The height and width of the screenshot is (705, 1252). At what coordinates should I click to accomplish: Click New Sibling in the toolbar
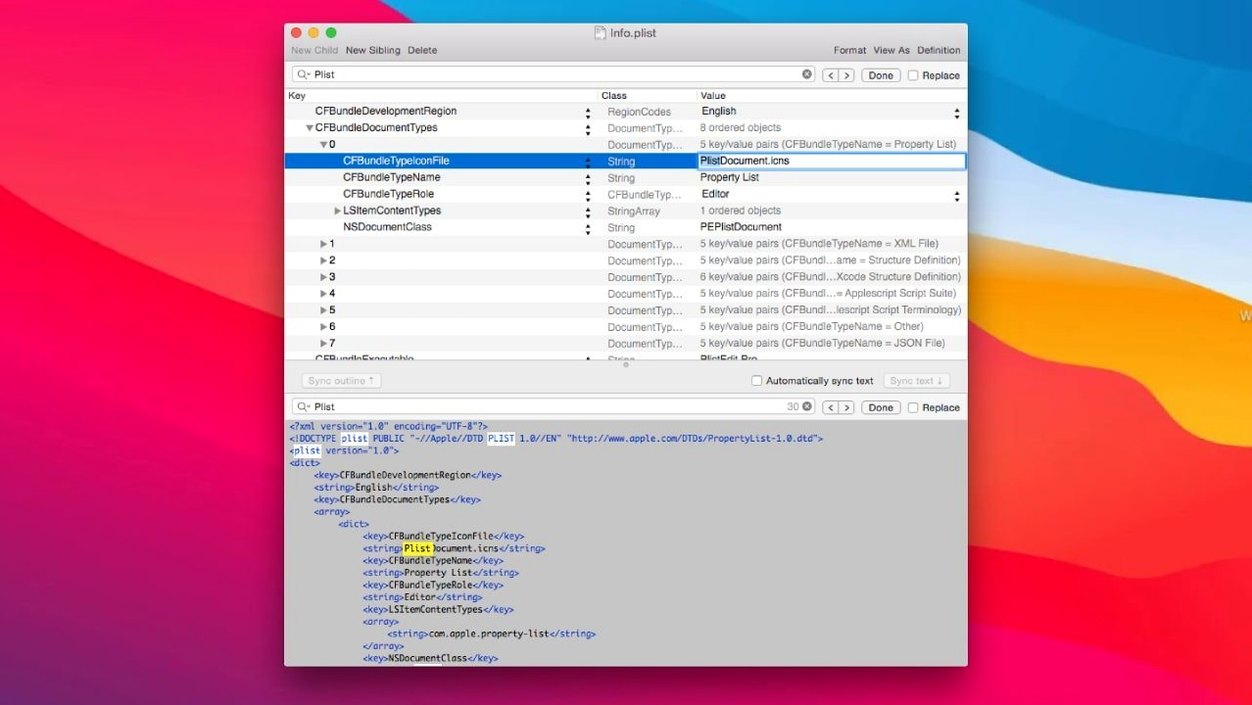coord(373,50)
